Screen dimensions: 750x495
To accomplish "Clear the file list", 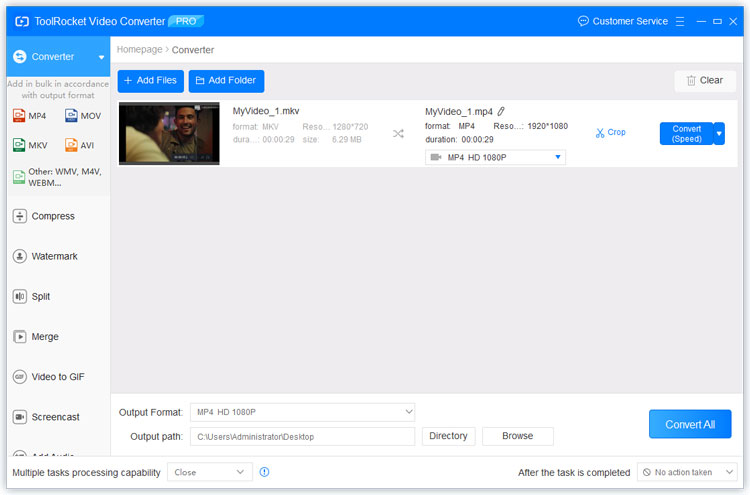I will click(705, 80).
